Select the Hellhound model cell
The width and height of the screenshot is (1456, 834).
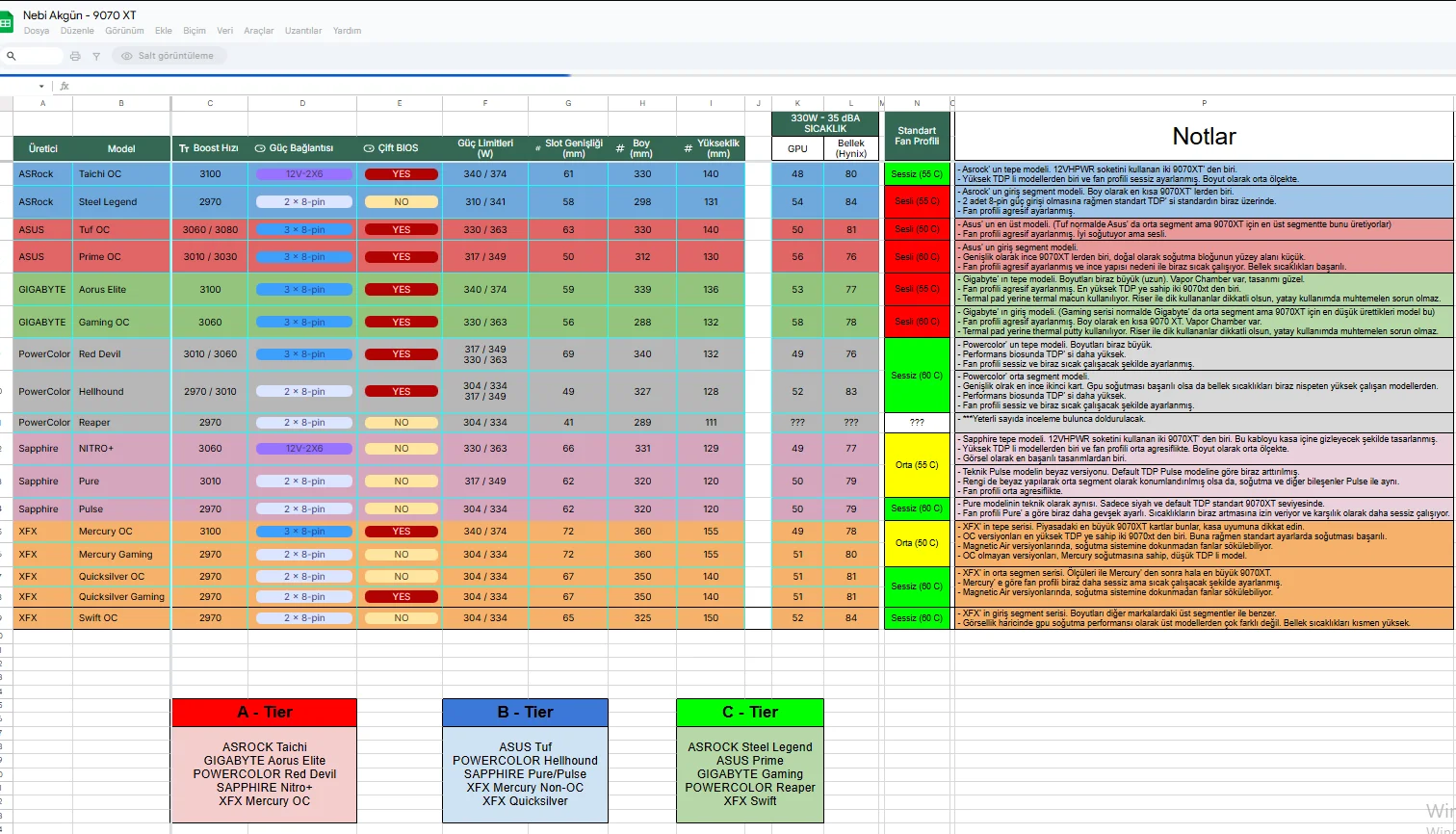click(x=121, y=392)
